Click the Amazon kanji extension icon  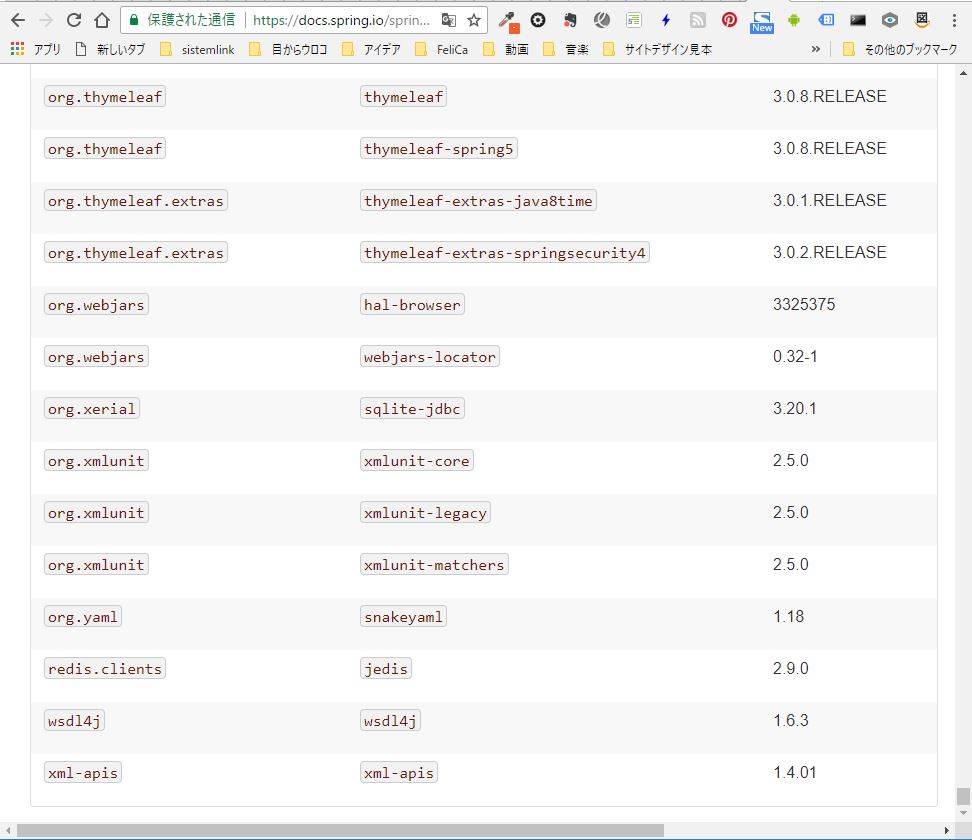click(922, 20)
